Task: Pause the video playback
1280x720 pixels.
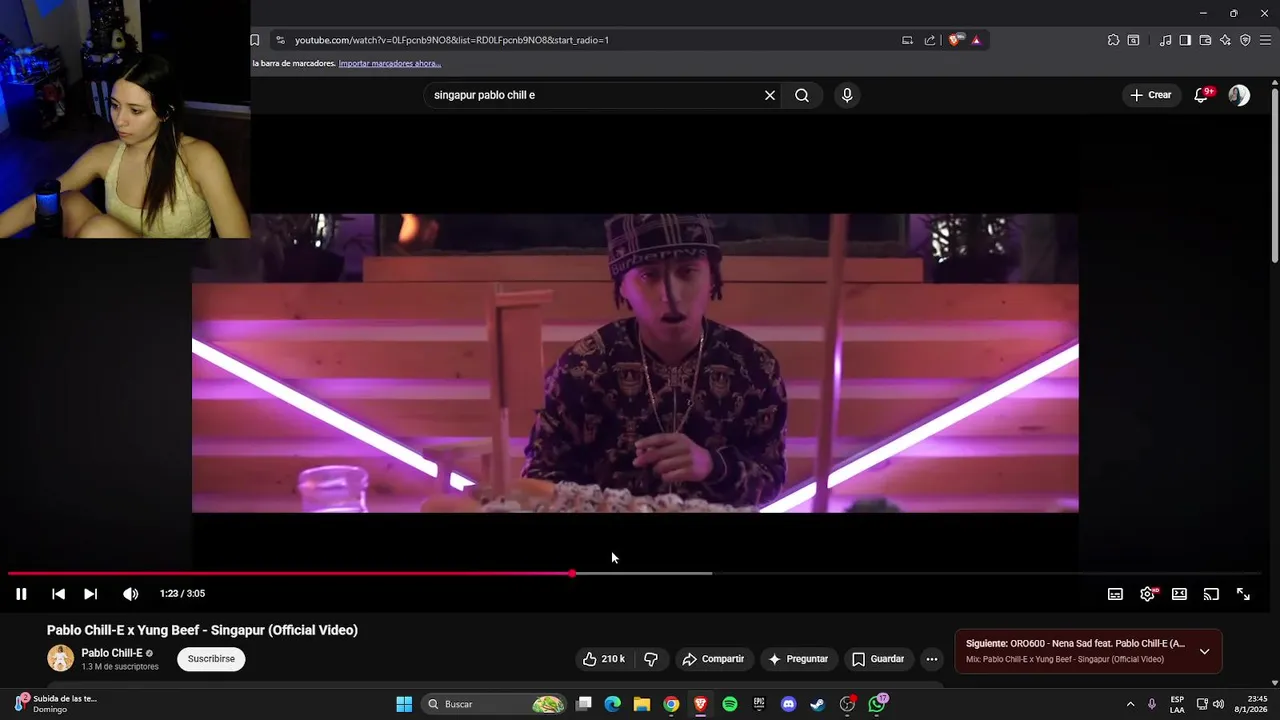Action: click(21, 594)
